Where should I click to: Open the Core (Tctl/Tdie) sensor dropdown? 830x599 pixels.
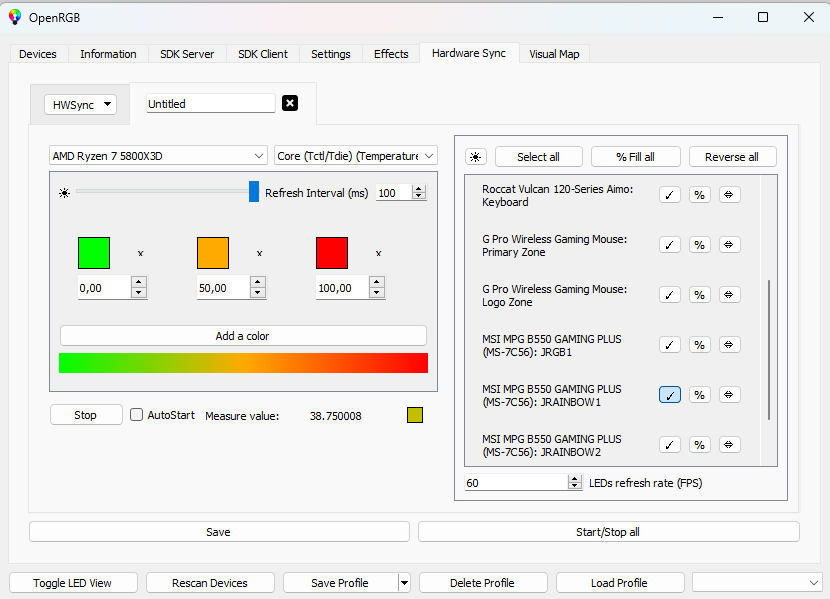[x=356, y=156]
